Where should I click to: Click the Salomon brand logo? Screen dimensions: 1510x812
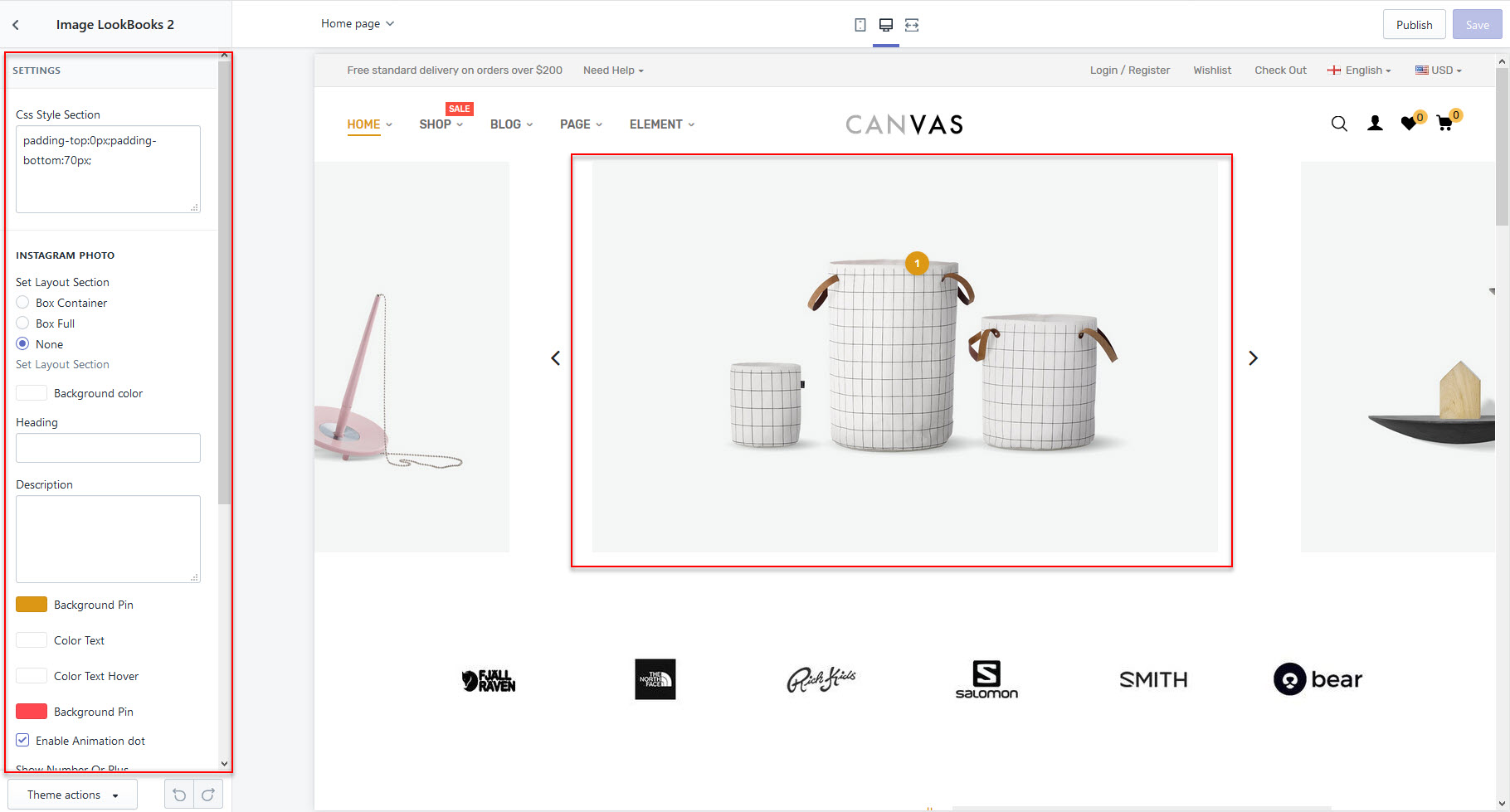986,679
